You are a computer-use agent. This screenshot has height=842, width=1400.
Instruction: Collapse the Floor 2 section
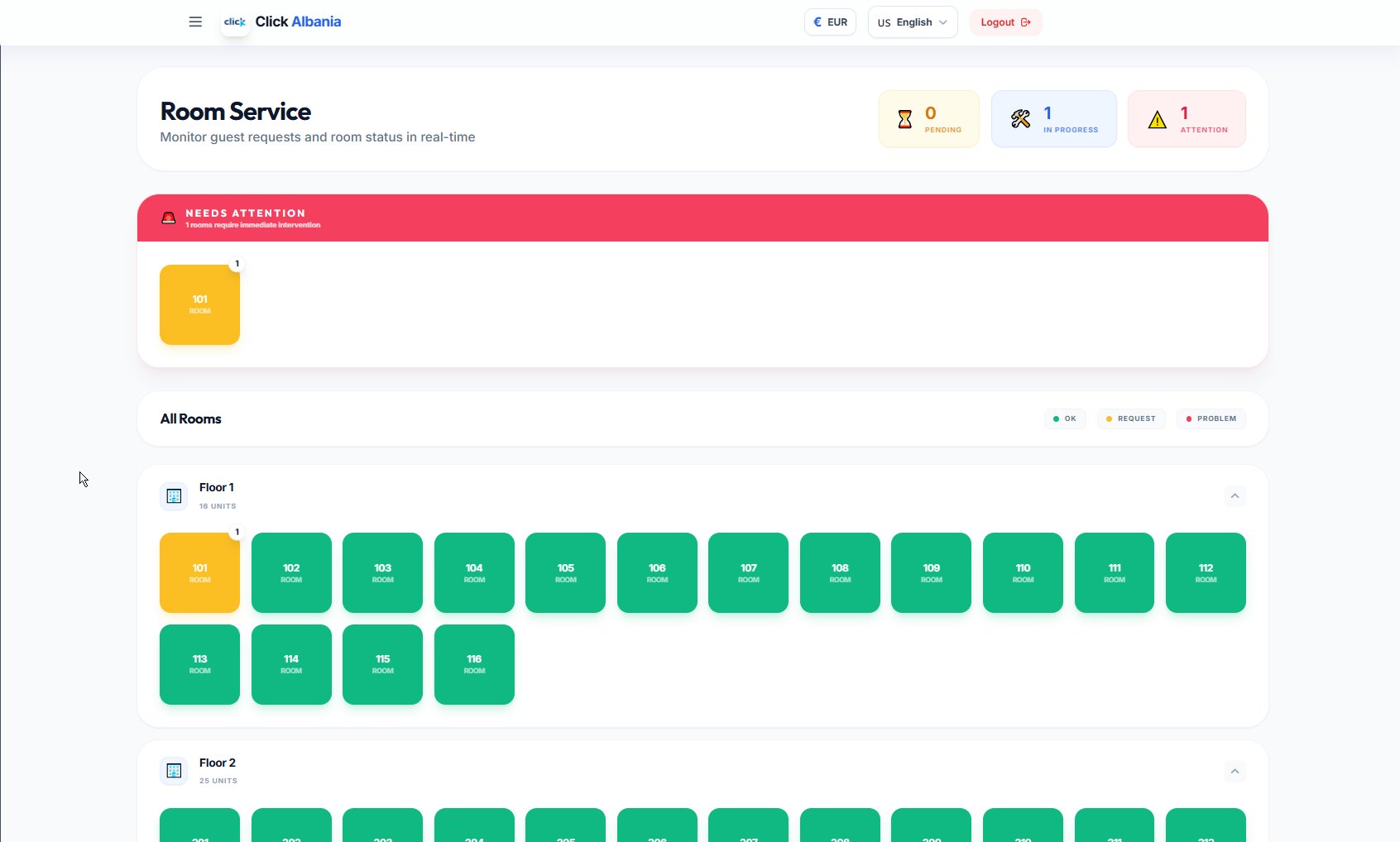1235,772
